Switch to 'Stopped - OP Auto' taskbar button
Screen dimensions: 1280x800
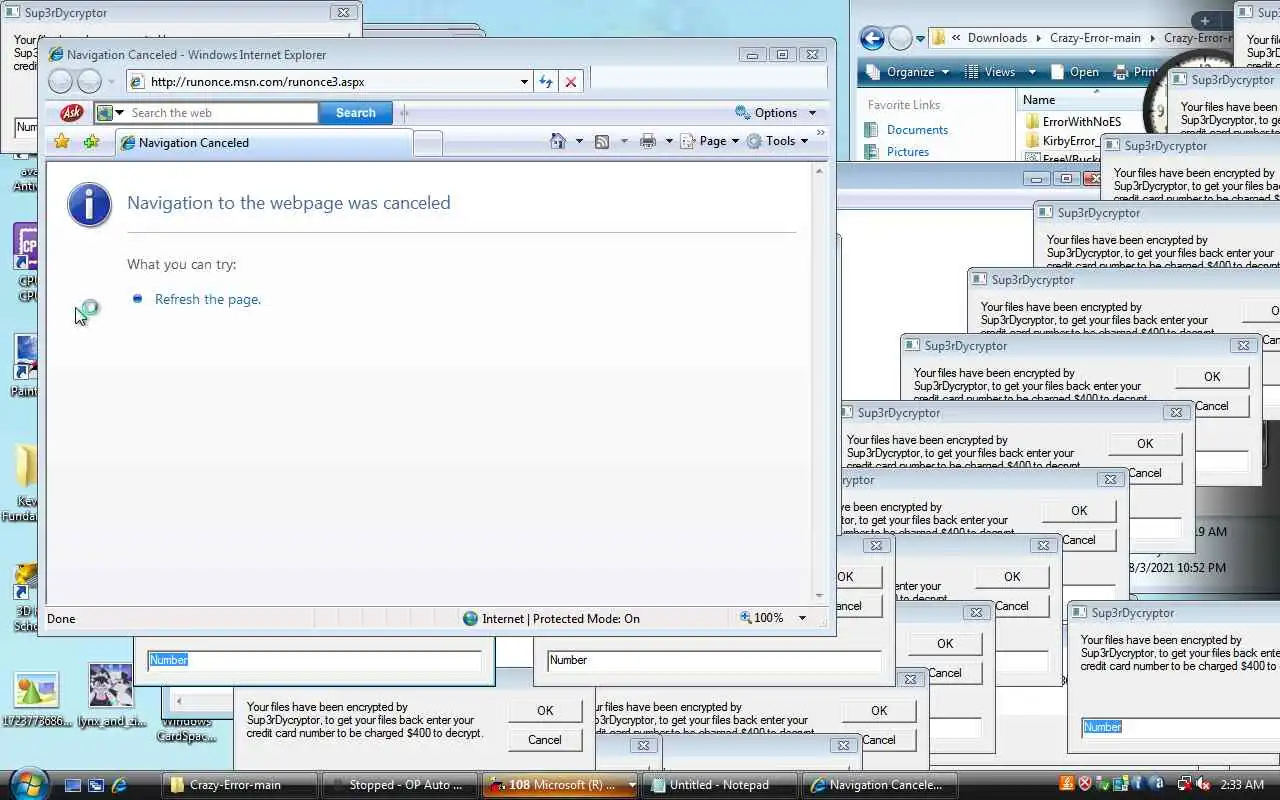(x=399, y=785)
